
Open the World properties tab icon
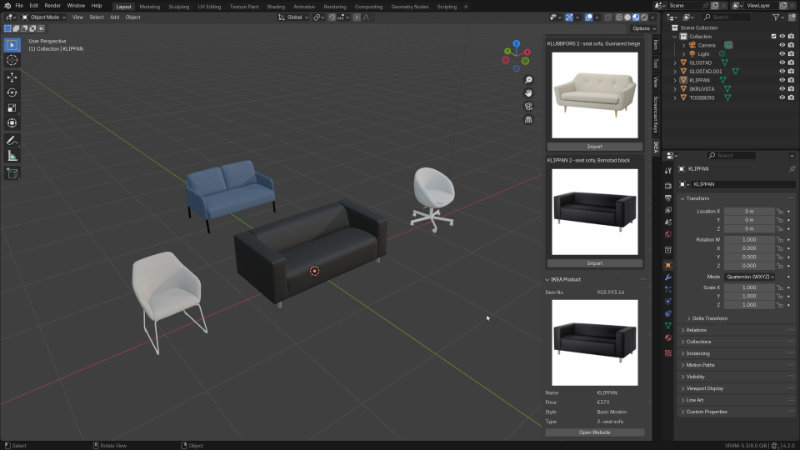tap(668, 235)
